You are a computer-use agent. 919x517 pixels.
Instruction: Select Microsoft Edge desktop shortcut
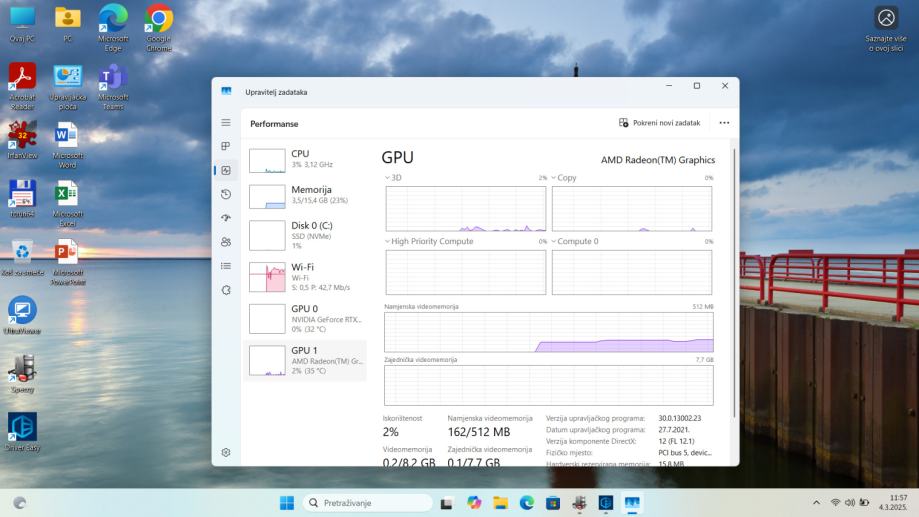(x=113, y=28)
